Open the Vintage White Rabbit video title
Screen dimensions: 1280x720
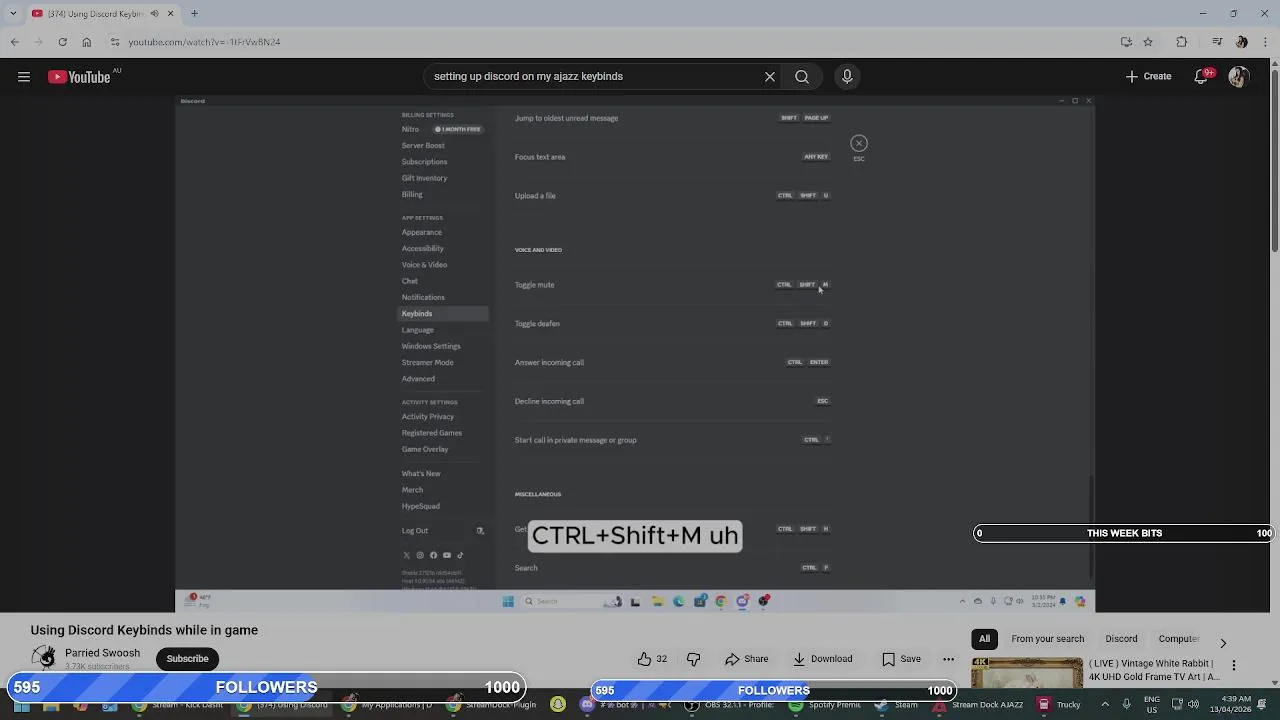1154,670
